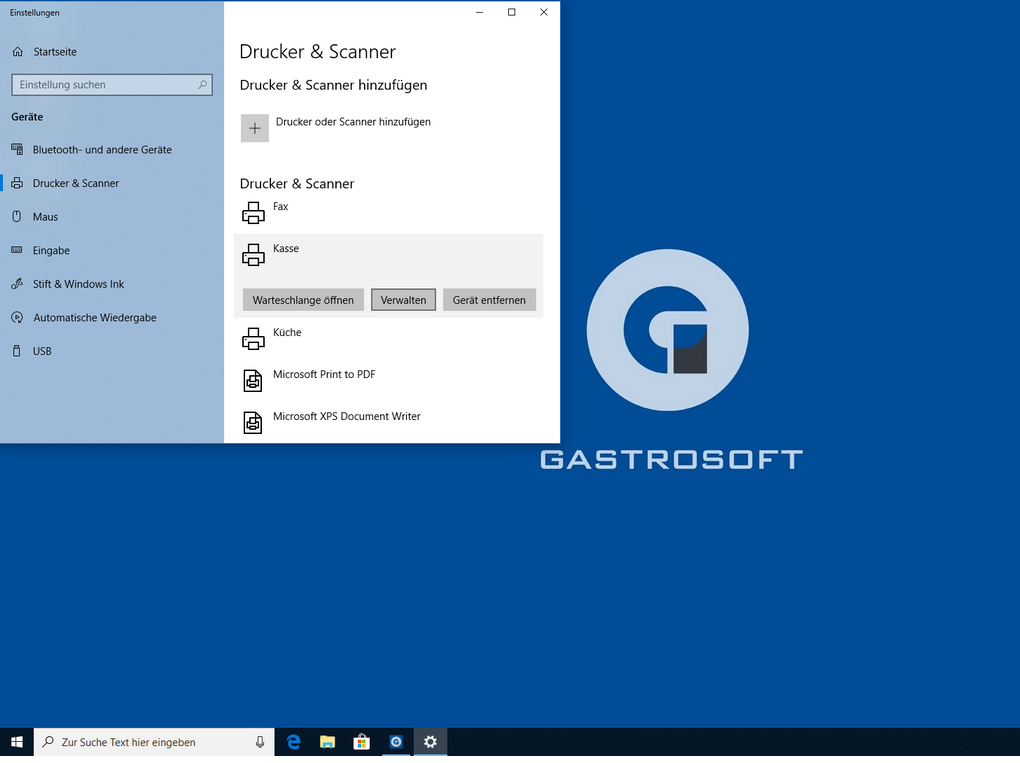
Task: Click Warteschlange öffnen button
Action: point(303,300)
